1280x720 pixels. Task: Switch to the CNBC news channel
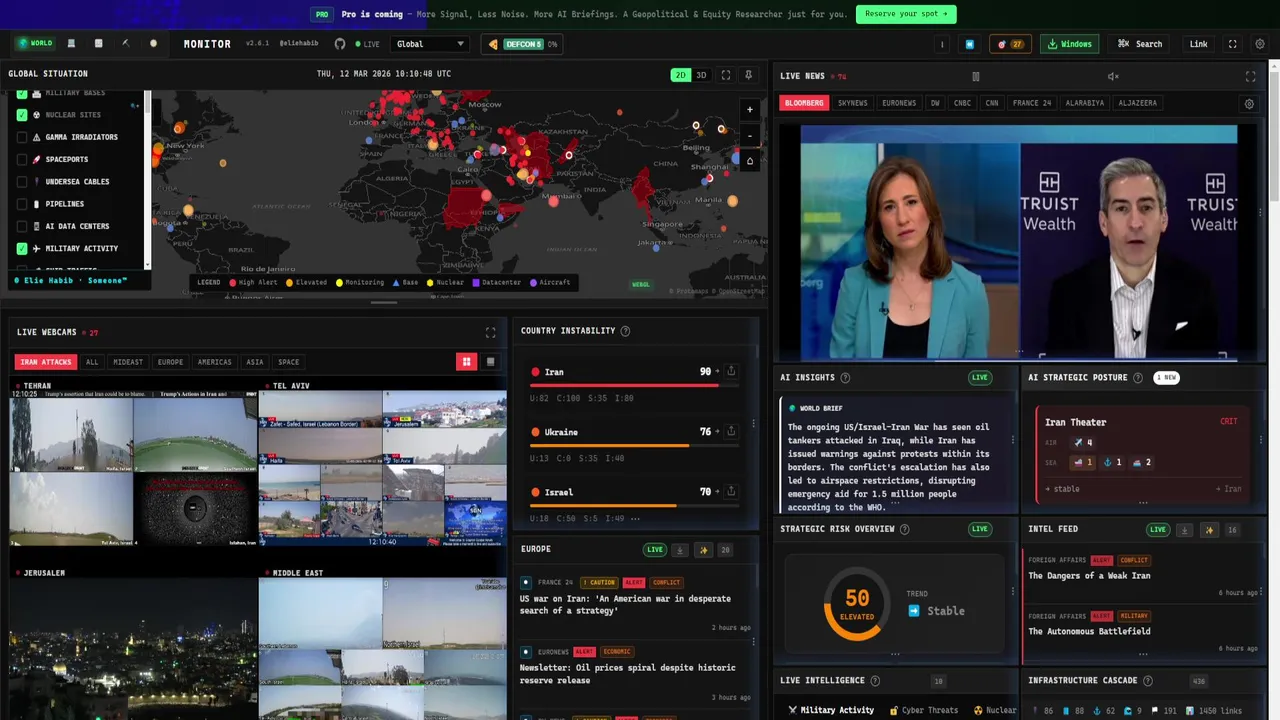pos(962,103)
